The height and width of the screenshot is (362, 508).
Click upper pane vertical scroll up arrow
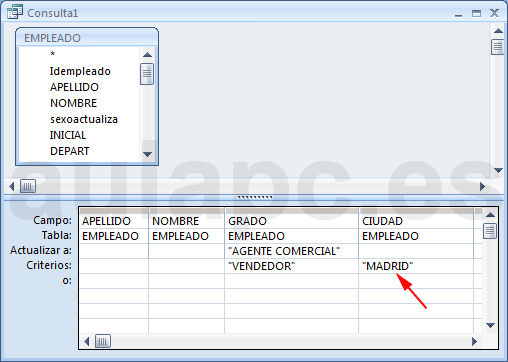point(498,31)
